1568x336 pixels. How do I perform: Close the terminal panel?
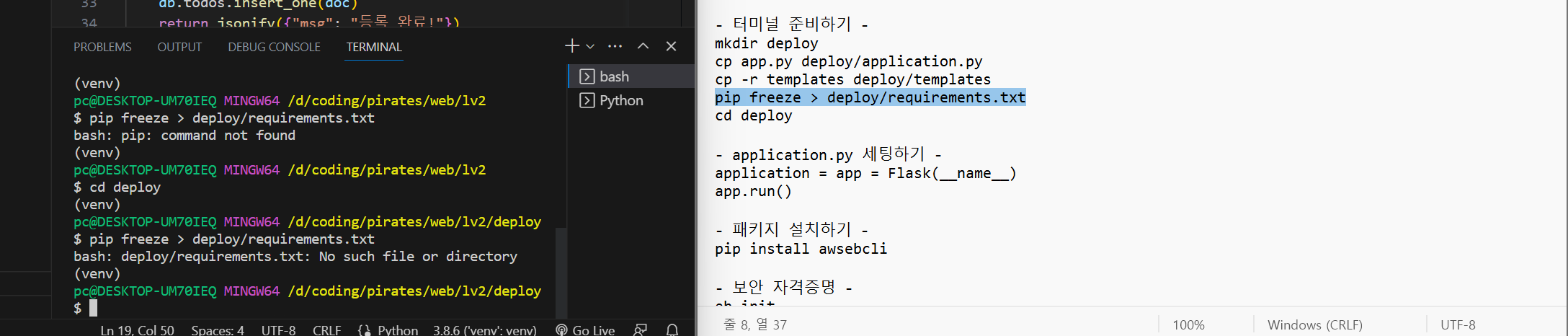click(671, 46)
